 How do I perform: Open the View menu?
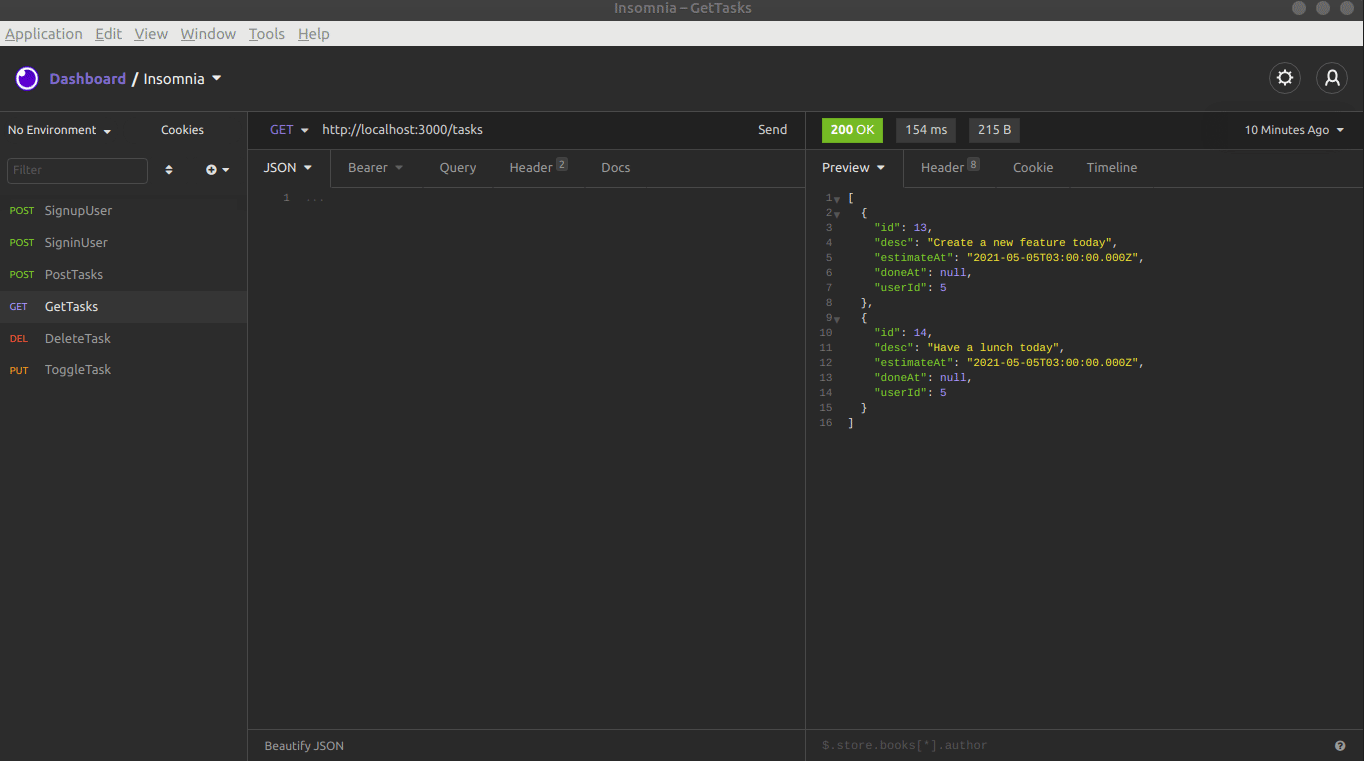tap(151, 34)
